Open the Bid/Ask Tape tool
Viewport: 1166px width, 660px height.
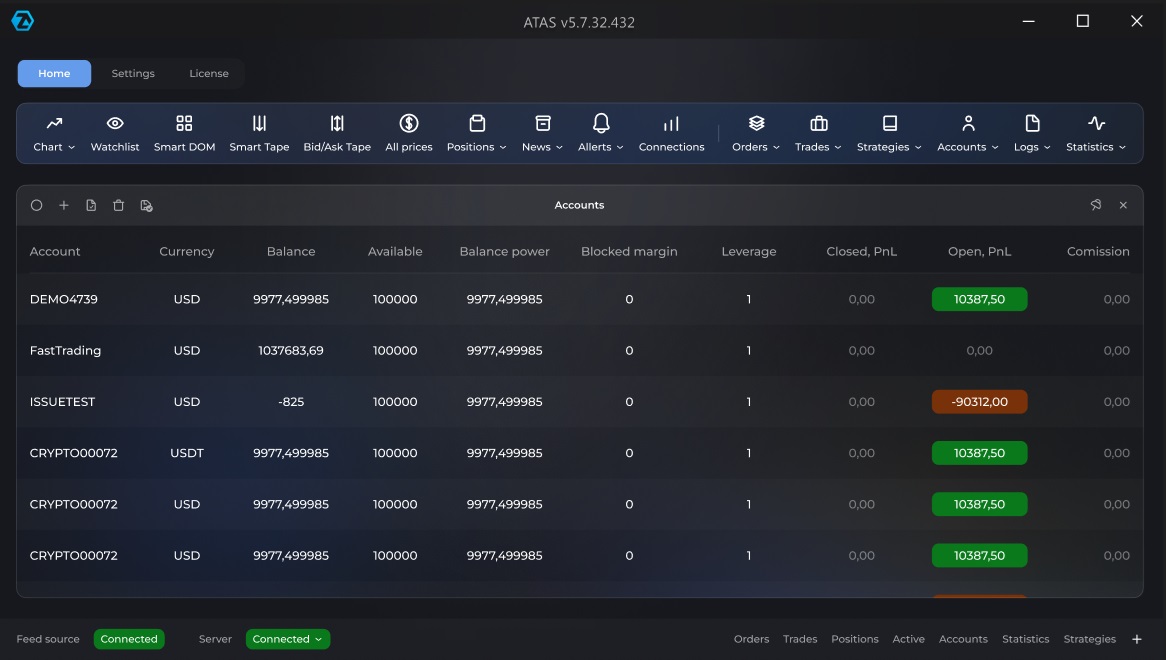(x=337, y=133)
